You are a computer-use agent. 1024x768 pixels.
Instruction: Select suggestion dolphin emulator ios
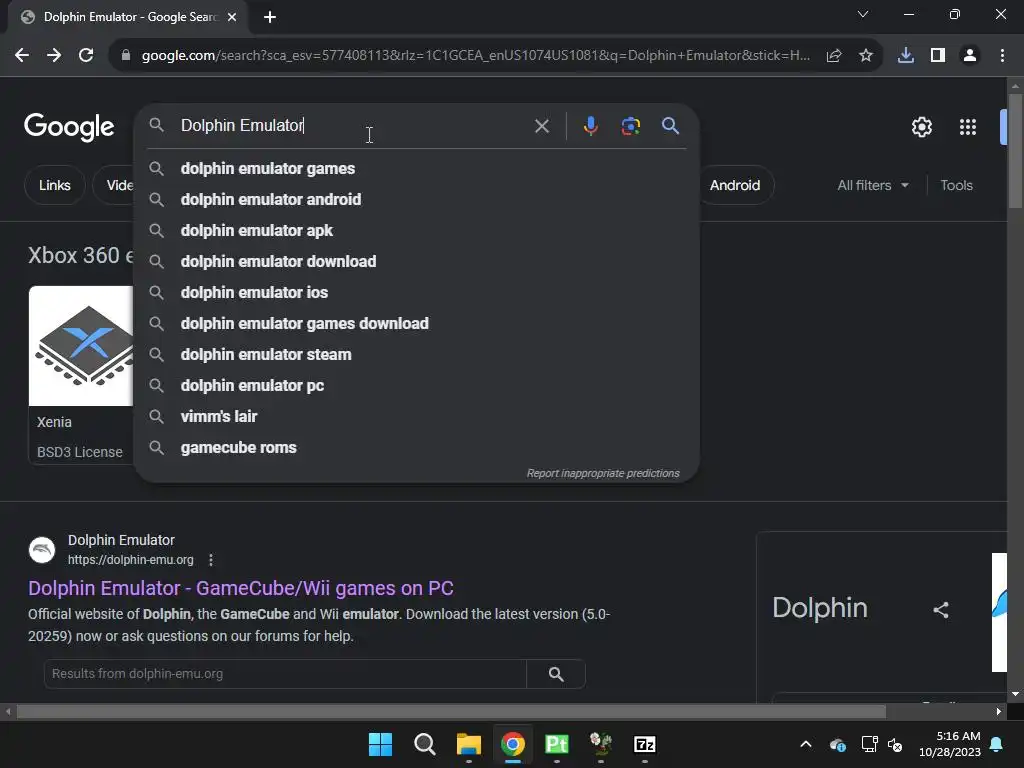417,293
